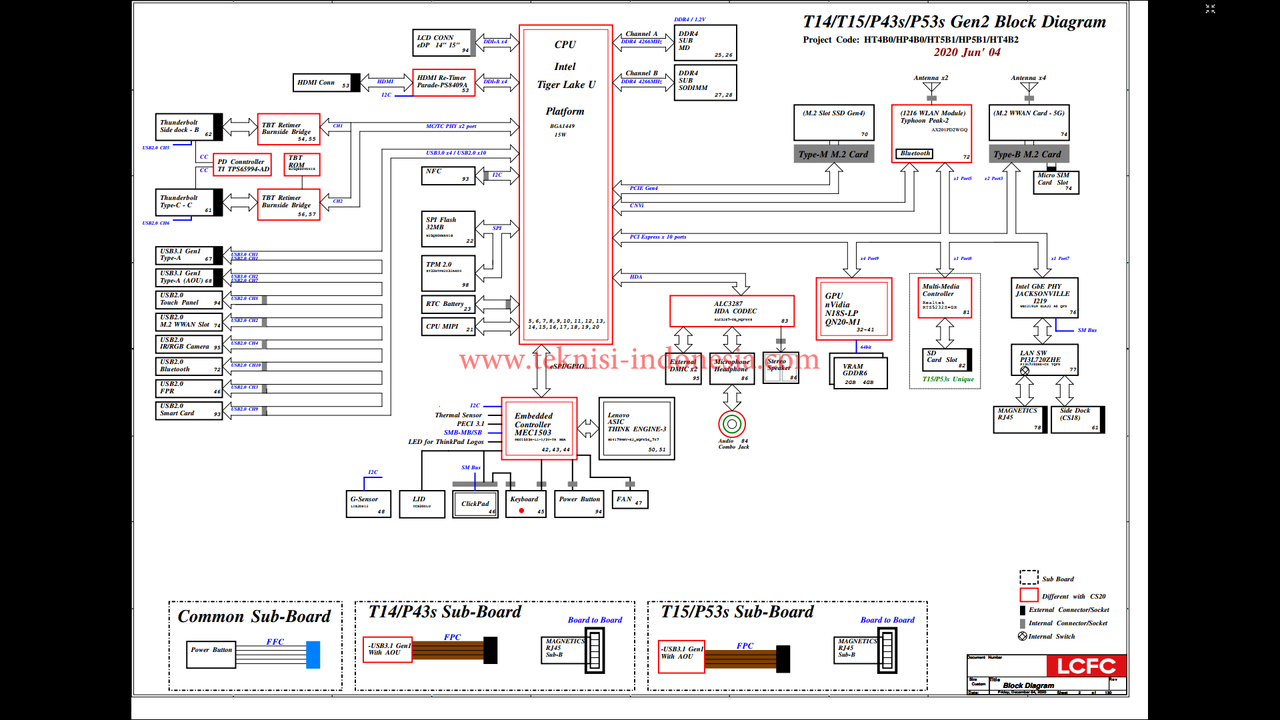Click TBT Retimer Burnside Bridge 56,57 block
The height and width of the screenshot is (720, 1280).
point(289,204)
